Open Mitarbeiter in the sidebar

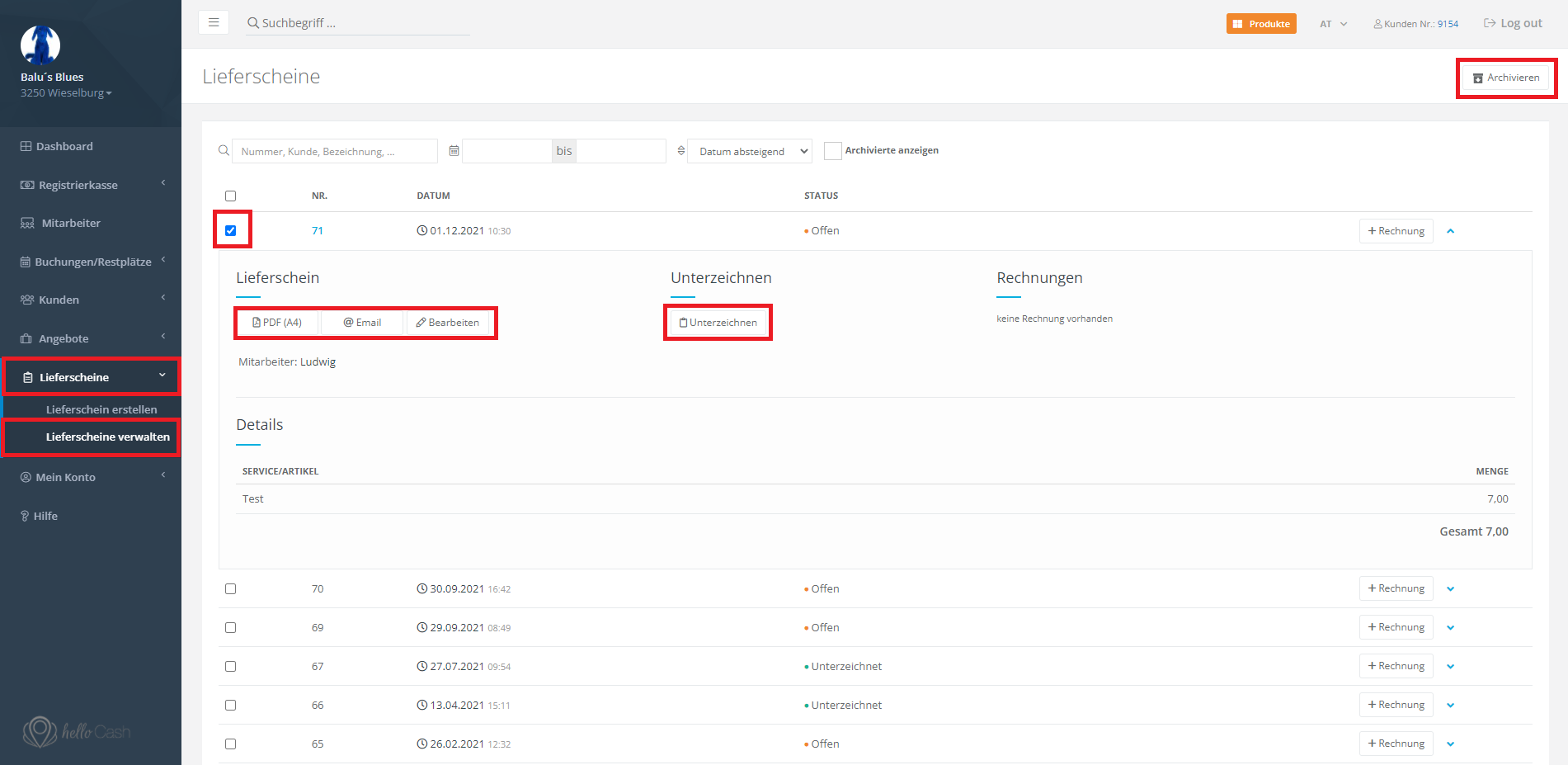[91, 224]
